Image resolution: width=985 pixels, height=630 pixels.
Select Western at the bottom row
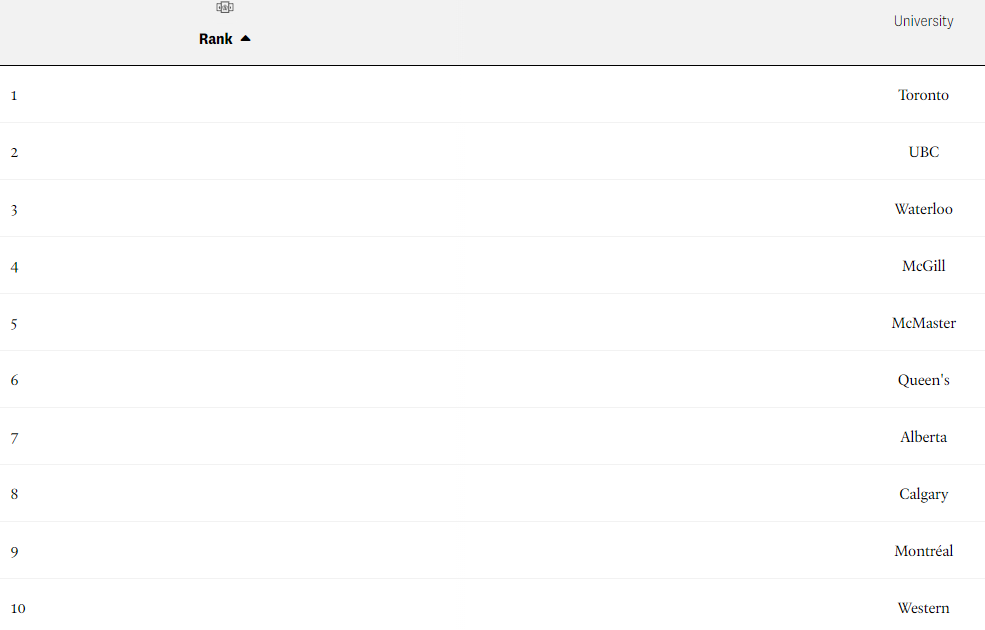(923, 608)
